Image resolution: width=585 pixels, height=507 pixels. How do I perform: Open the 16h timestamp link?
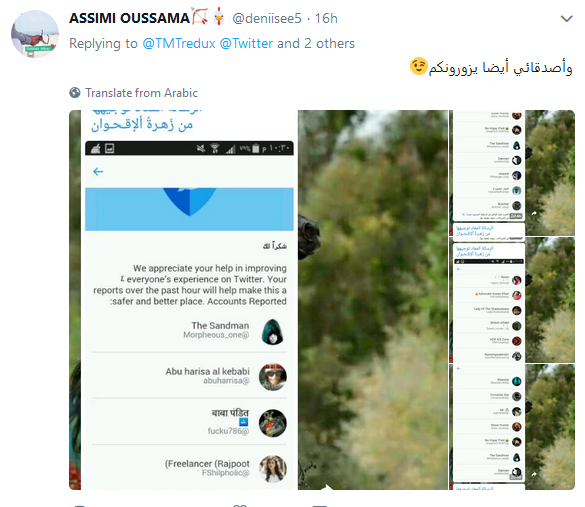coord(326,18)
